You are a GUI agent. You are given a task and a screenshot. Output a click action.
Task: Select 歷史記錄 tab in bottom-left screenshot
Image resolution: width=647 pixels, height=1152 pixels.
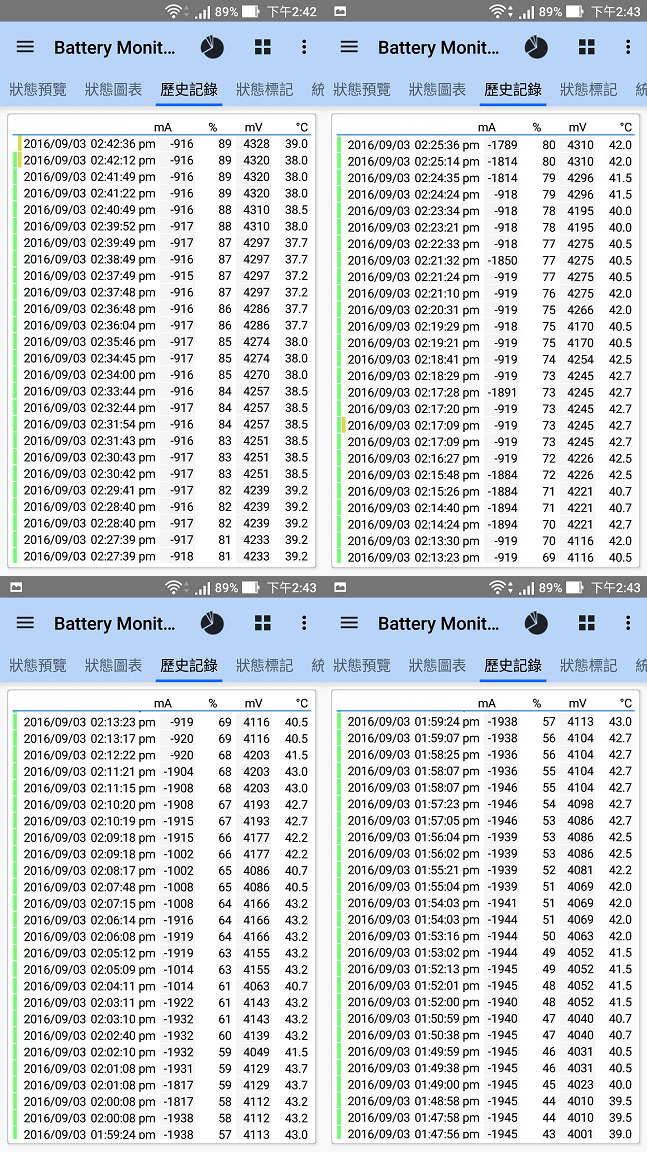189,666
